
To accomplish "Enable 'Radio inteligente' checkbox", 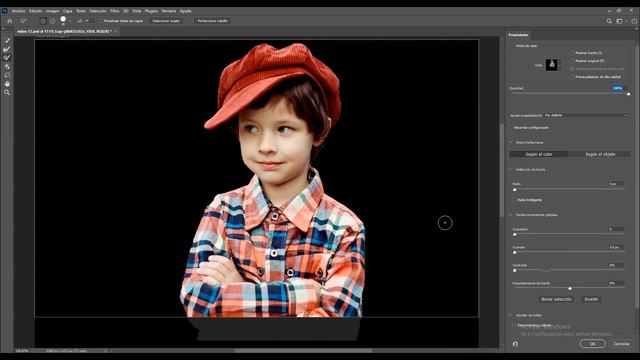I will 514,200.
